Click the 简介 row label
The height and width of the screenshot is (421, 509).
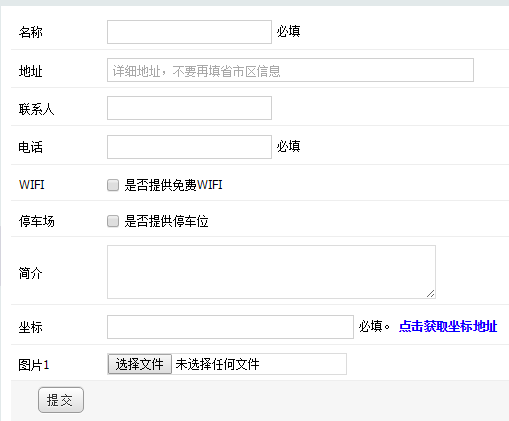31,273
